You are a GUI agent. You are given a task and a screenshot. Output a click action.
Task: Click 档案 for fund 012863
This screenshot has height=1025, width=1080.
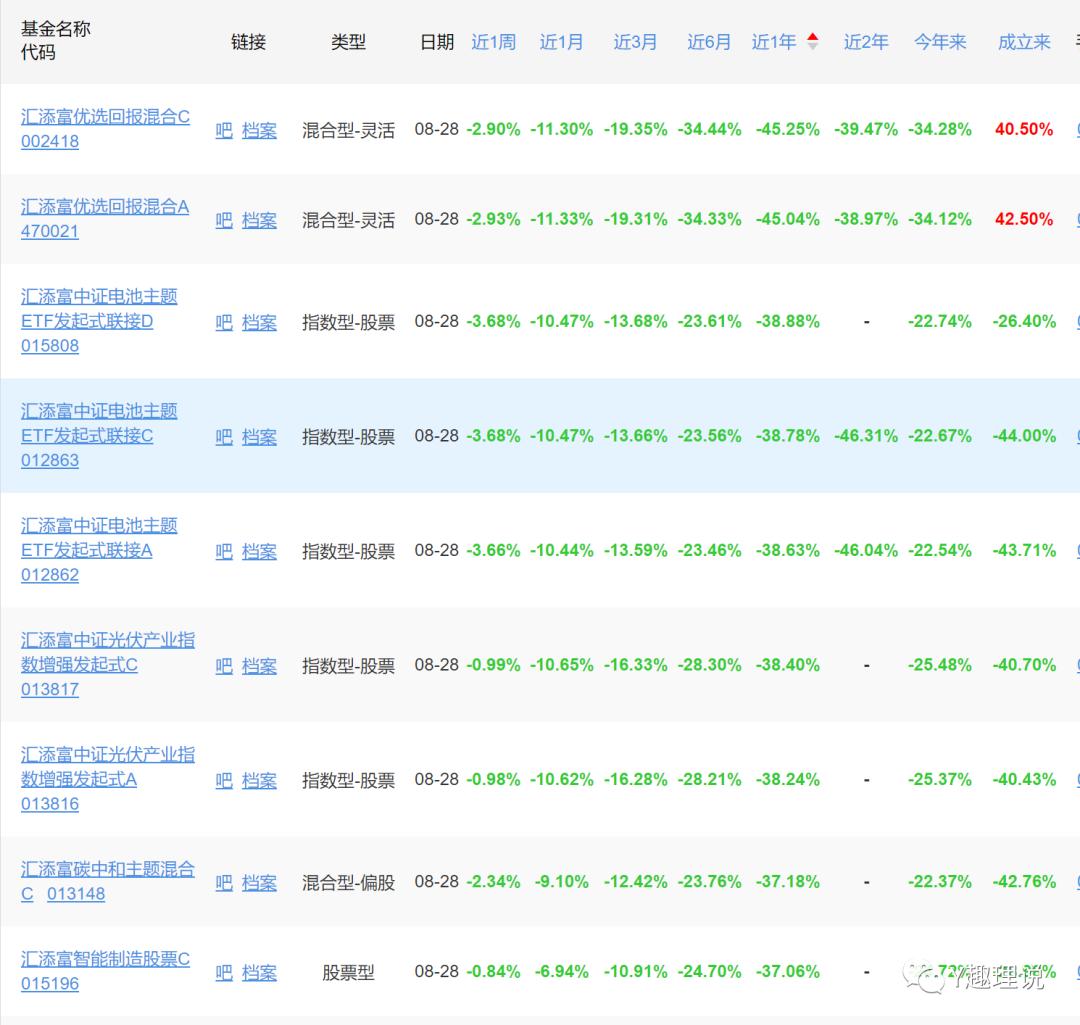click(260, 437)
